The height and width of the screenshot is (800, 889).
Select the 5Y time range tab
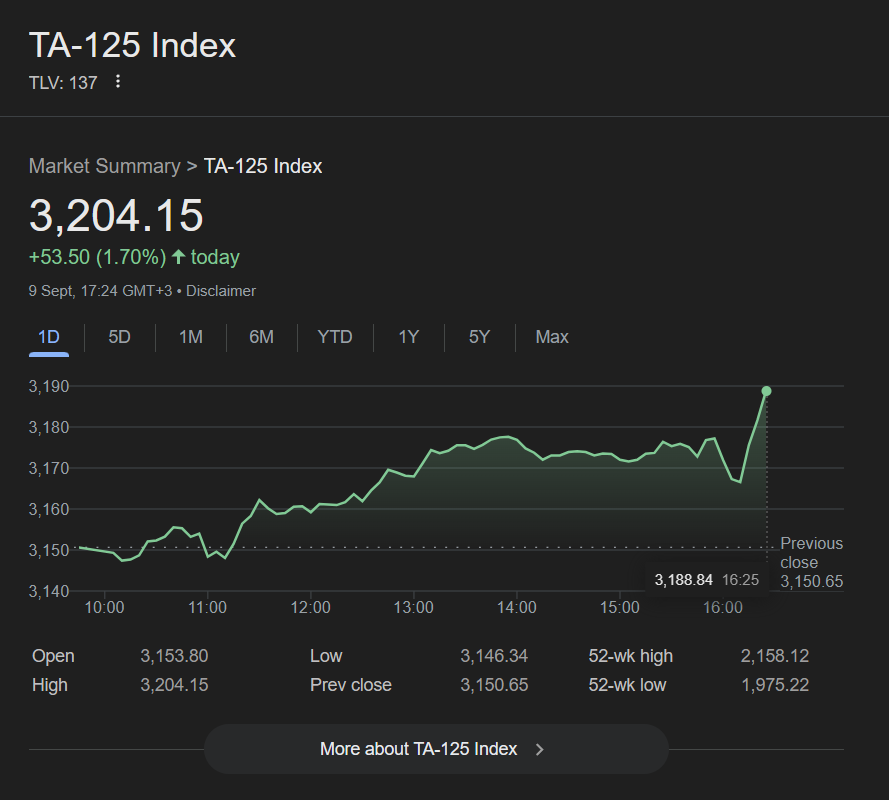(x=480, y=337)
